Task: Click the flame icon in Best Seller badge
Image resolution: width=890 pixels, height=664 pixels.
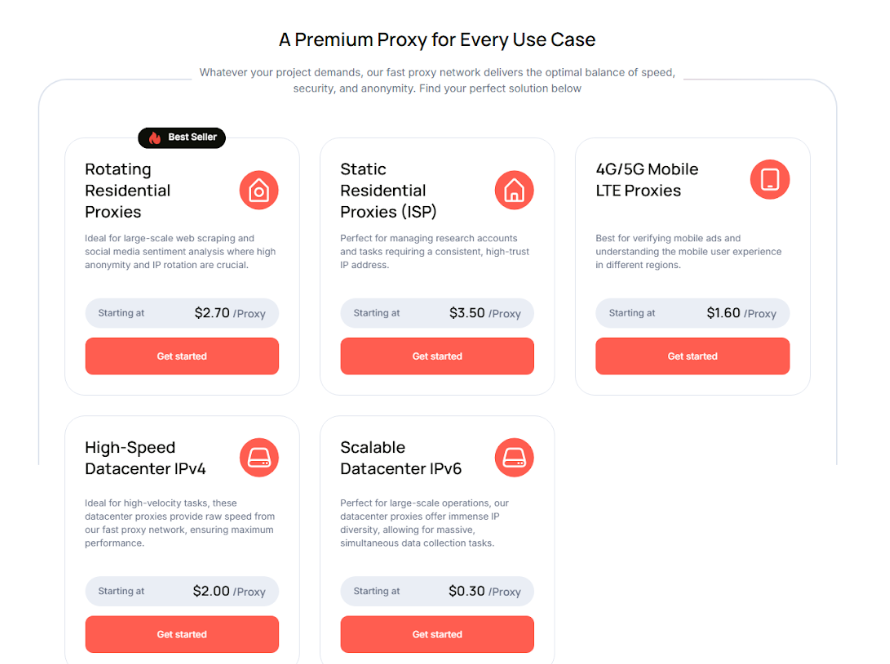Action: coord(154,137)
